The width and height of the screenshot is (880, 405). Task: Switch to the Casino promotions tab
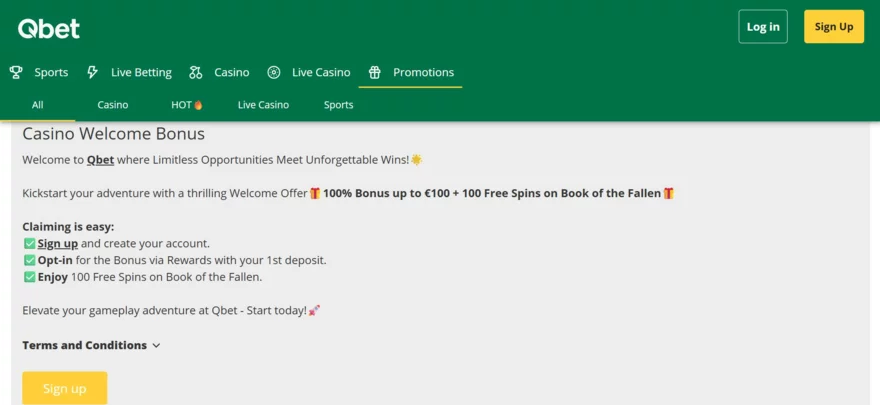point(113,105)
